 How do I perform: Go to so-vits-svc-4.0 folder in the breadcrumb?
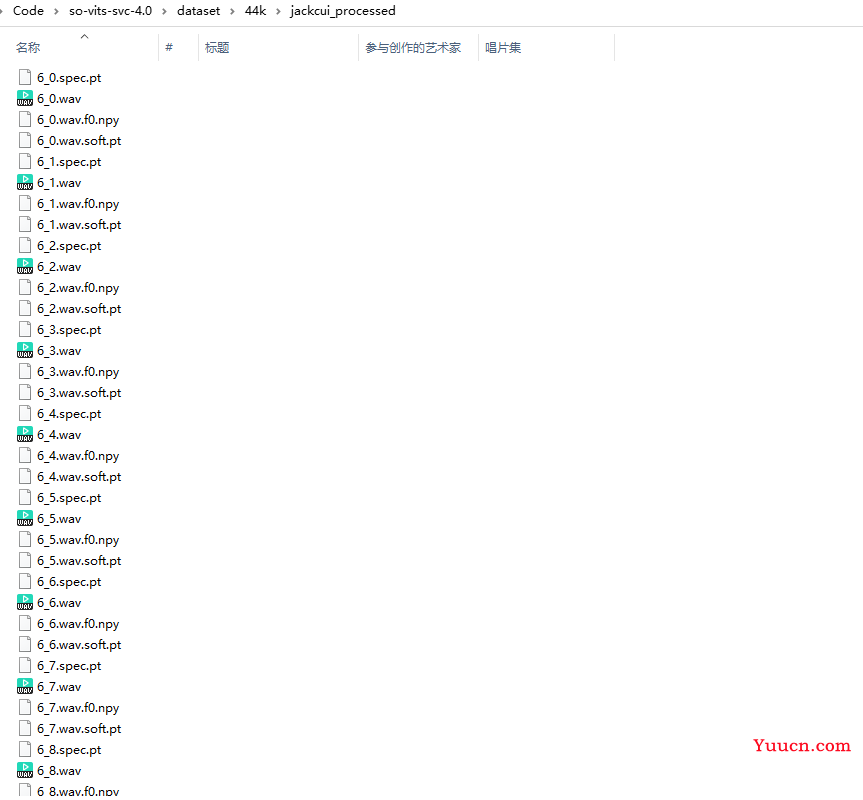tap(110, 11)
